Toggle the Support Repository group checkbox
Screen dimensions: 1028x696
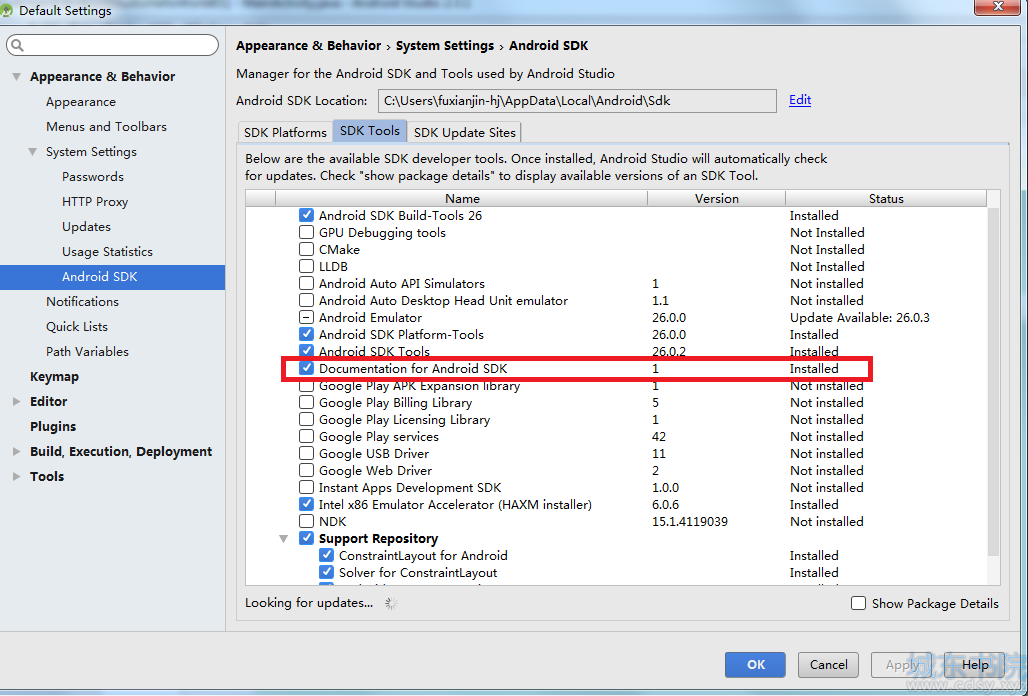pyautogui.click(x=306, y=539)
